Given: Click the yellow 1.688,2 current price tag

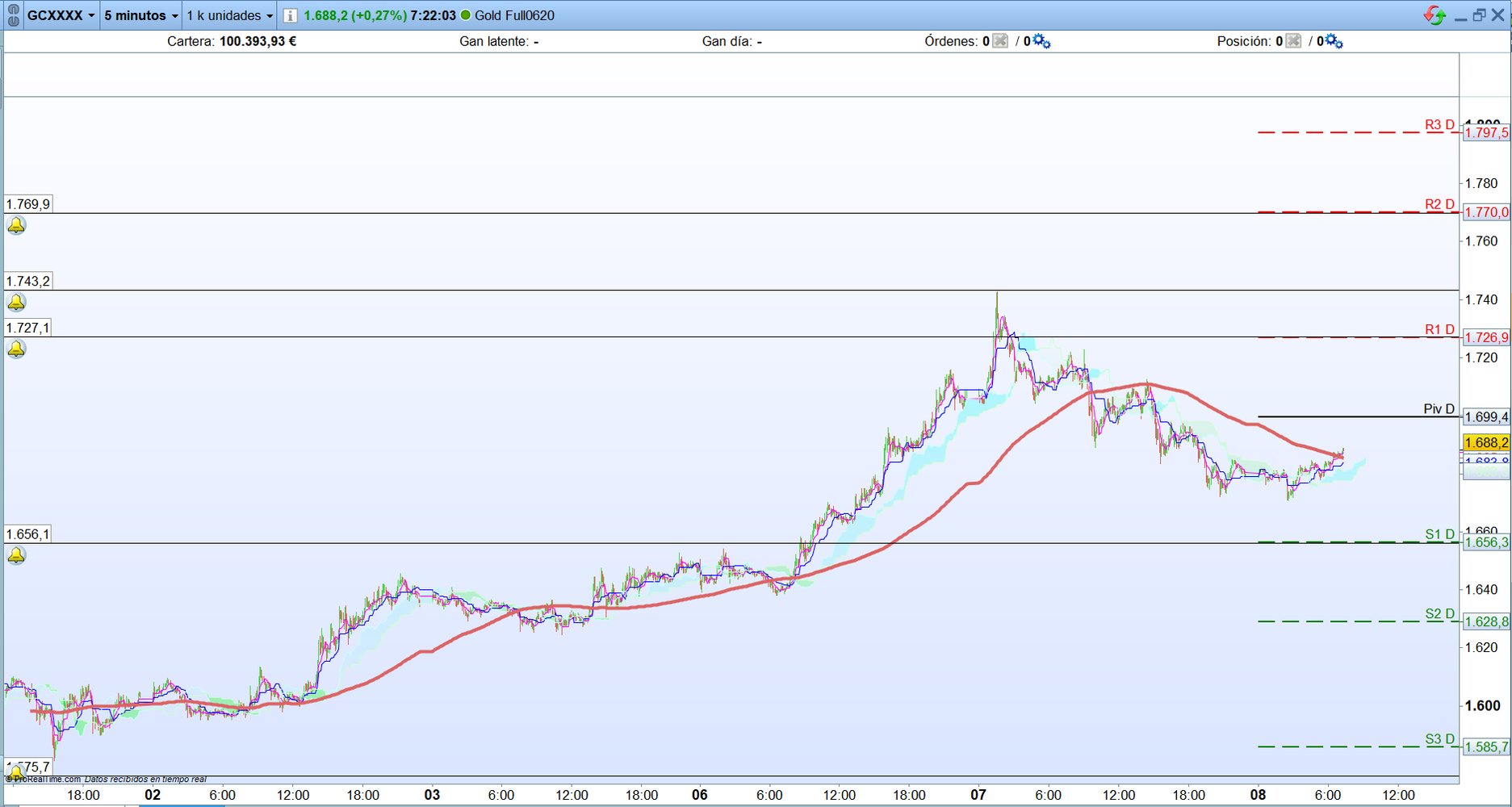Looking at the screenshot, I should (1486, 442).
